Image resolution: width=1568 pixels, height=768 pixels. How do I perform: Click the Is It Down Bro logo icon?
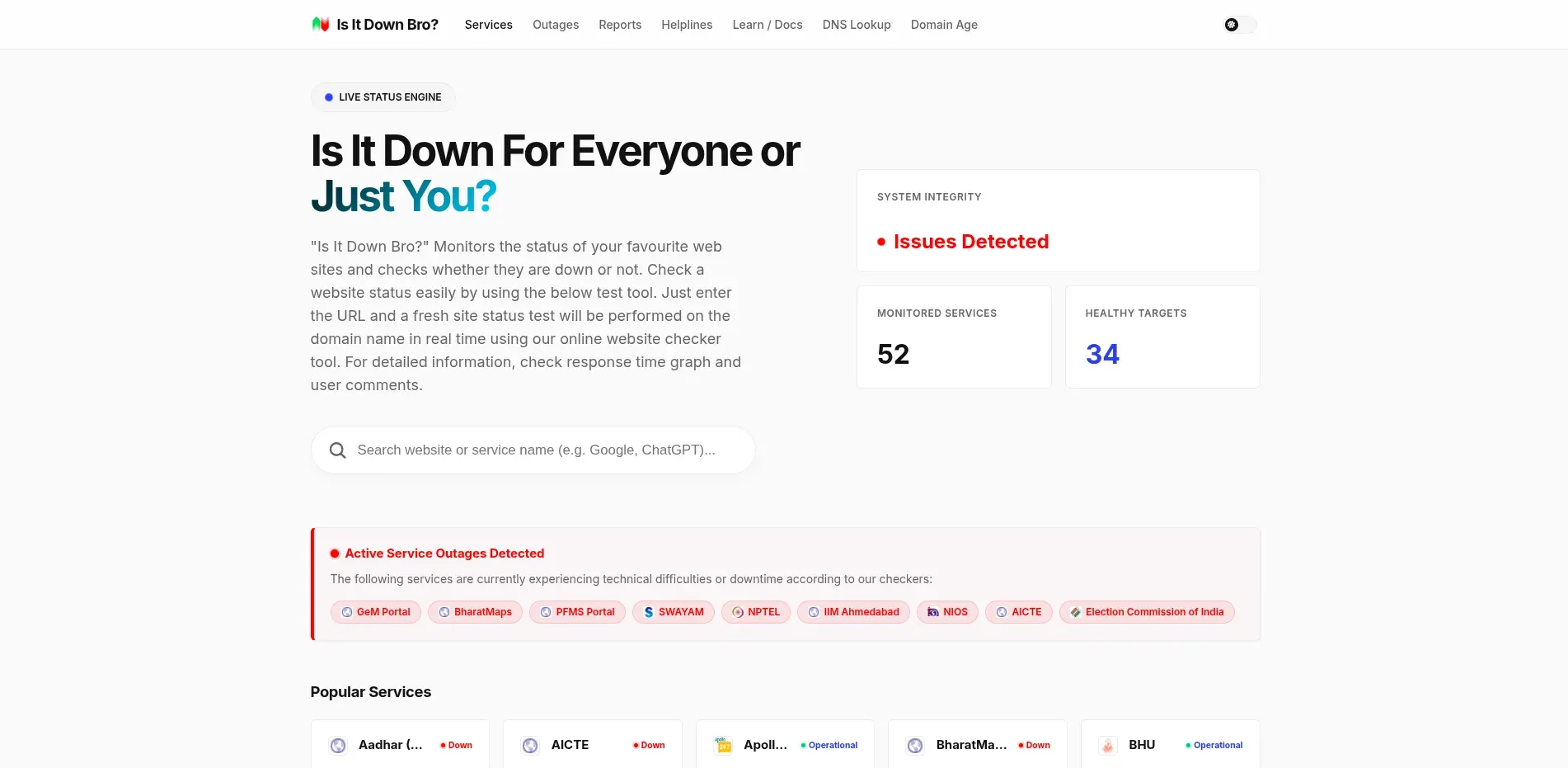(x=321, y=24)
